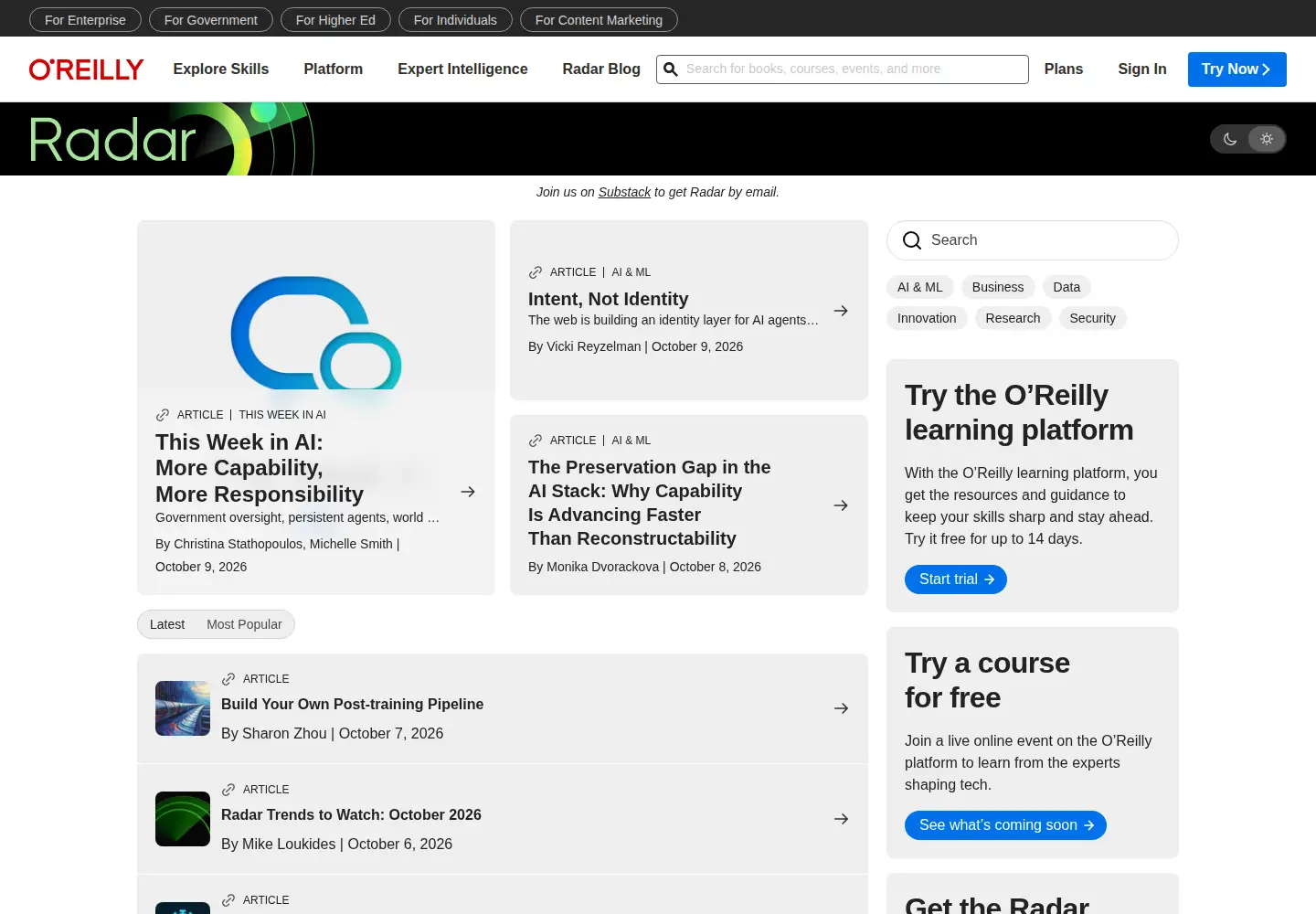Filter by Security topic
Screen dimensions: 1316x914
[1093, 318]
